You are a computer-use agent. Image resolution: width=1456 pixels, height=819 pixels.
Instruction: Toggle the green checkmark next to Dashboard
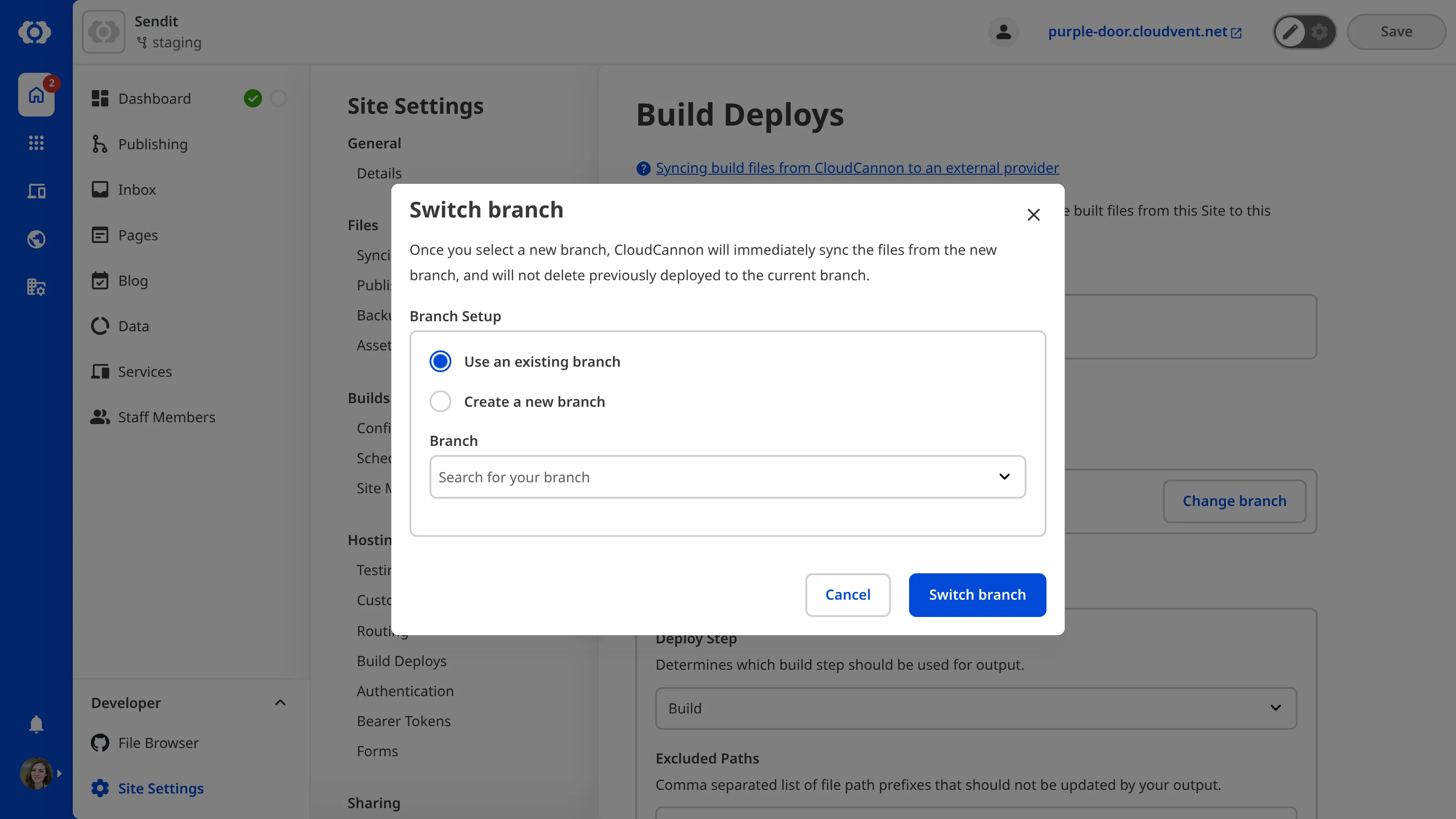253,98
